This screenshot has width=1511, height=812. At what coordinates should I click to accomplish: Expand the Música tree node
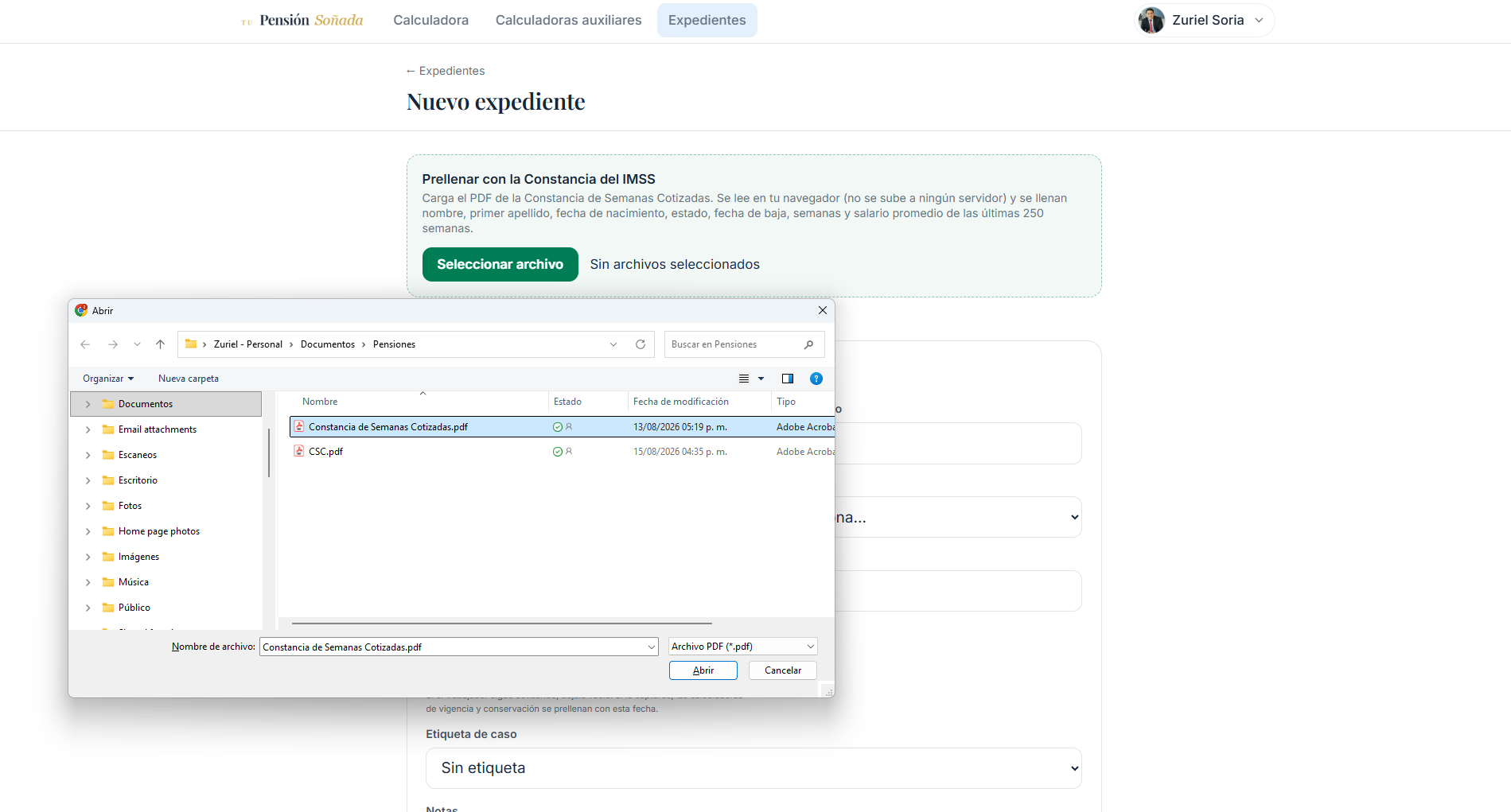[88, 582]
